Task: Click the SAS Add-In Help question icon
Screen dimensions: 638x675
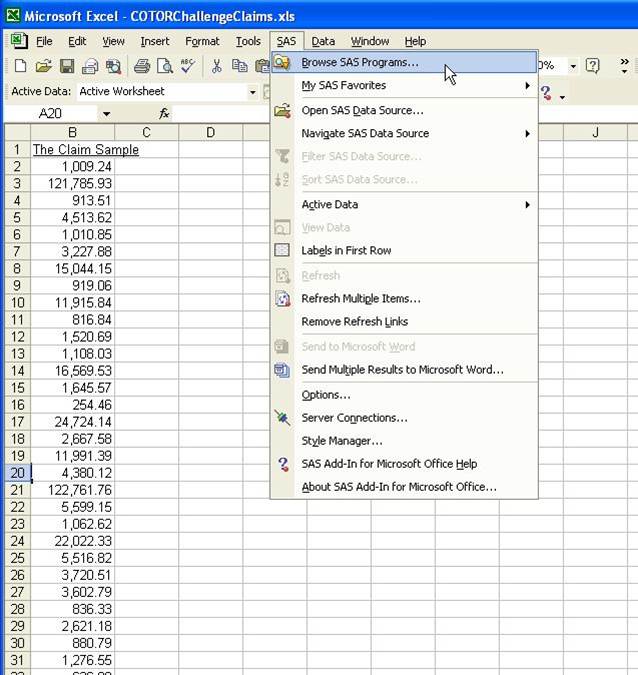Action: (283, 464)
